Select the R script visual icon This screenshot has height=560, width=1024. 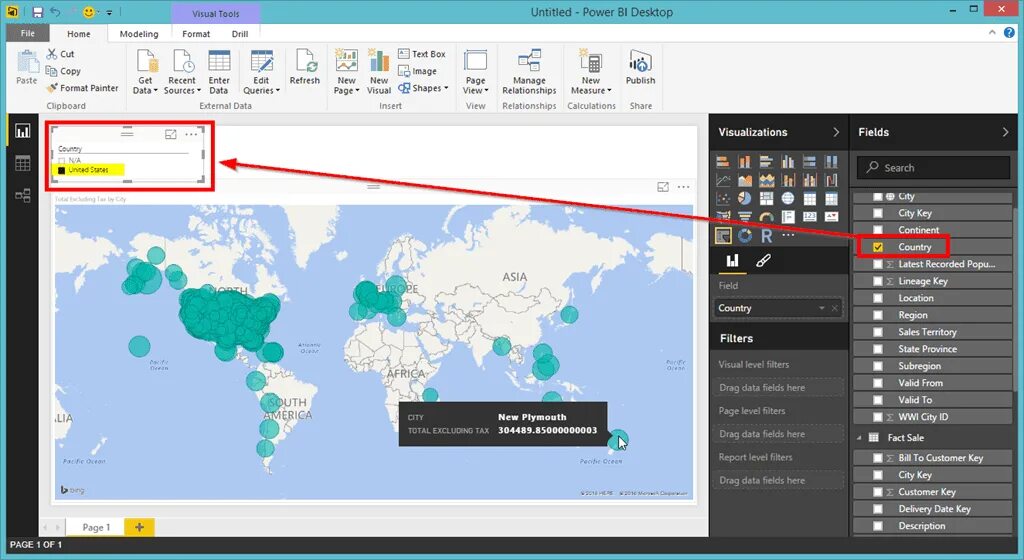point(766,236)
